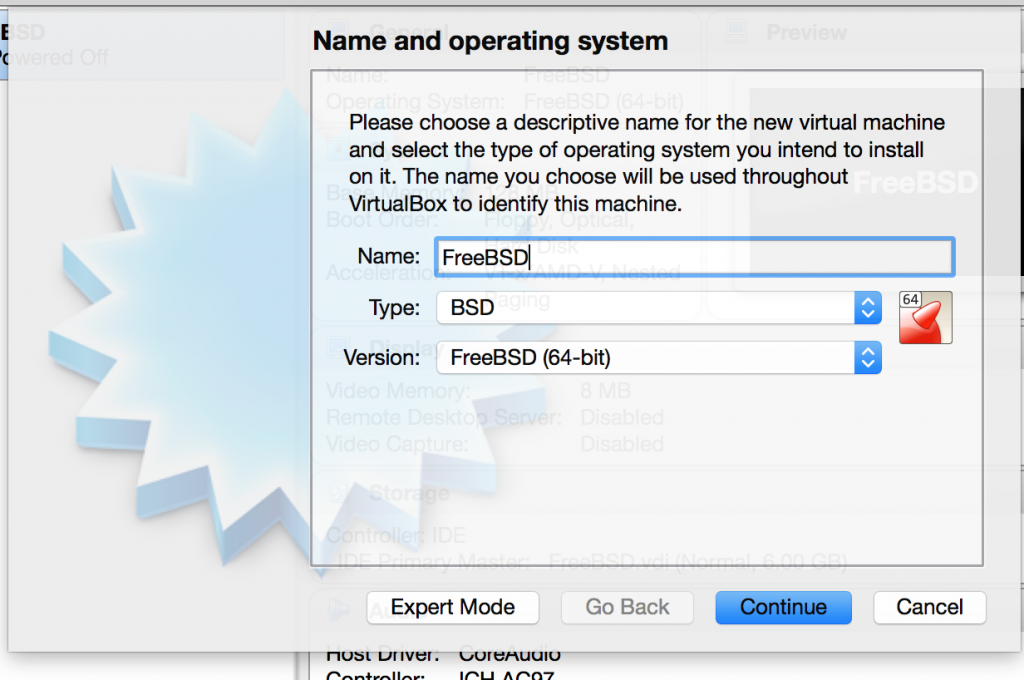The width and height of the screenshot is (1024, 680).
Task: Click the Go Back button
Action: (628, 607)
